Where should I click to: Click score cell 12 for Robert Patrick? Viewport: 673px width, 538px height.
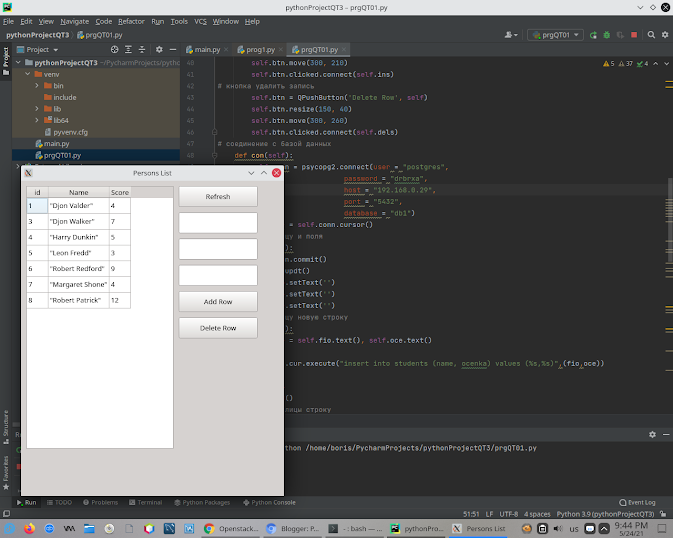120,300
